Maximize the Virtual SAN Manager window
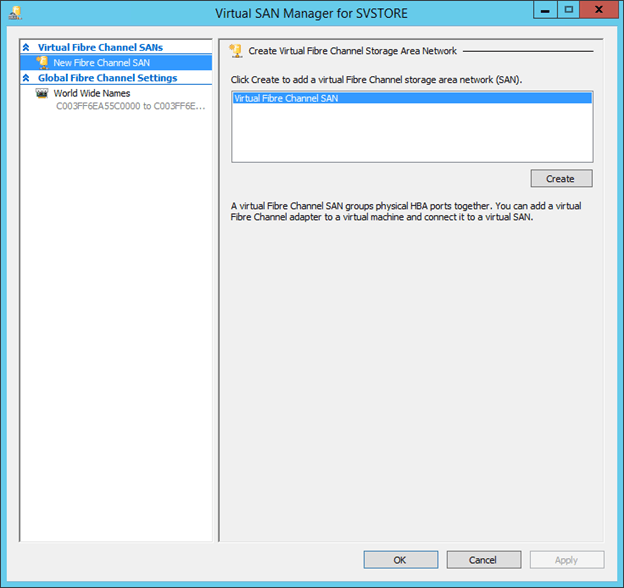Screen dimensions: 624x588 click(x=568, y=11)
